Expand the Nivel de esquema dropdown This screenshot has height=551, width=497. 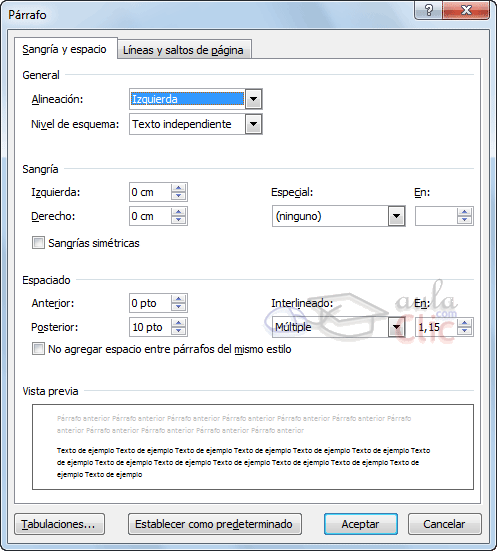[x=253, y=124]
